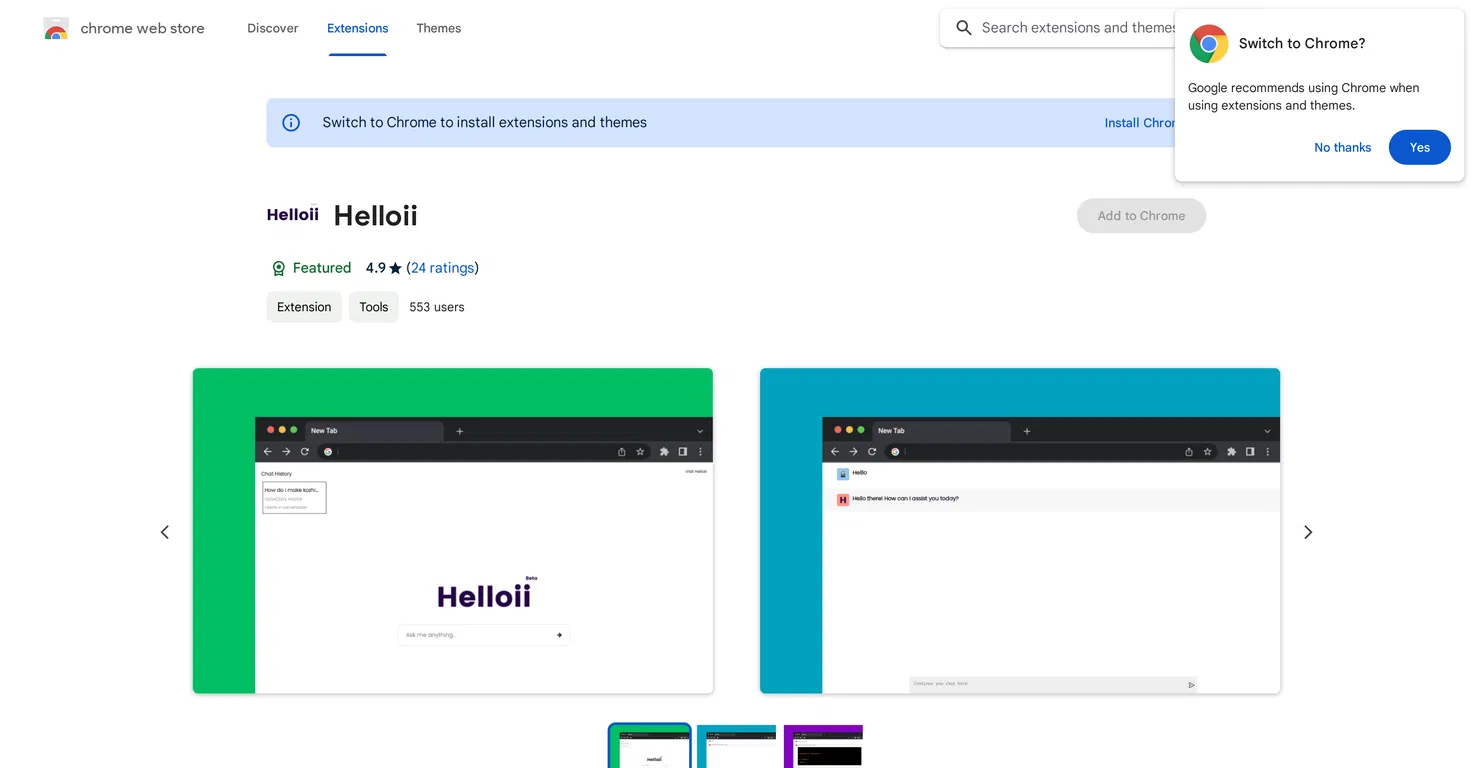Open the 24 ratings link
The image size is (1473, 768).
tap(442, 268)
